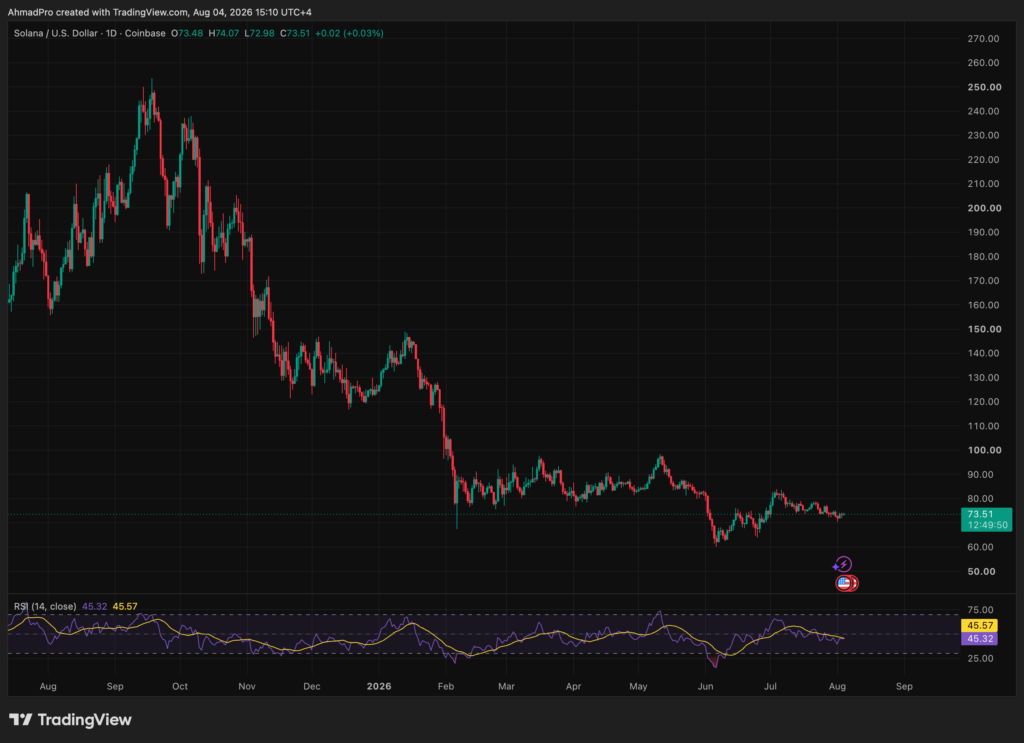Click the yellow 45.57 RSI value tag
The height and width of the screenshot is (743, 1024).
coord(979,625)
